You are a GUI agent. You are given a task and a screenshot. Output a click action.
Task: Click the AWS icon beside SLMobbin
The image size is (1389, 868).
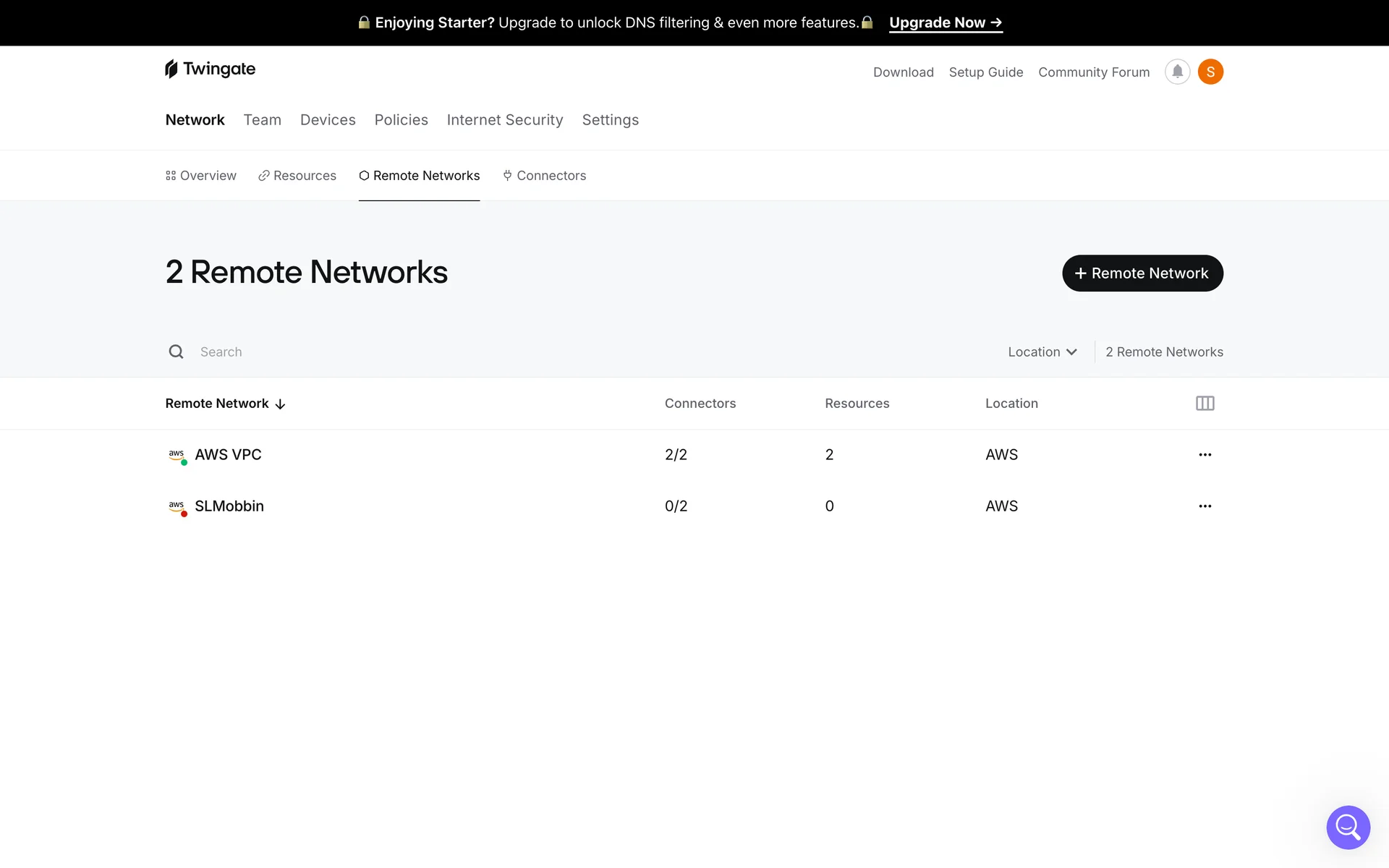point(177,506)
